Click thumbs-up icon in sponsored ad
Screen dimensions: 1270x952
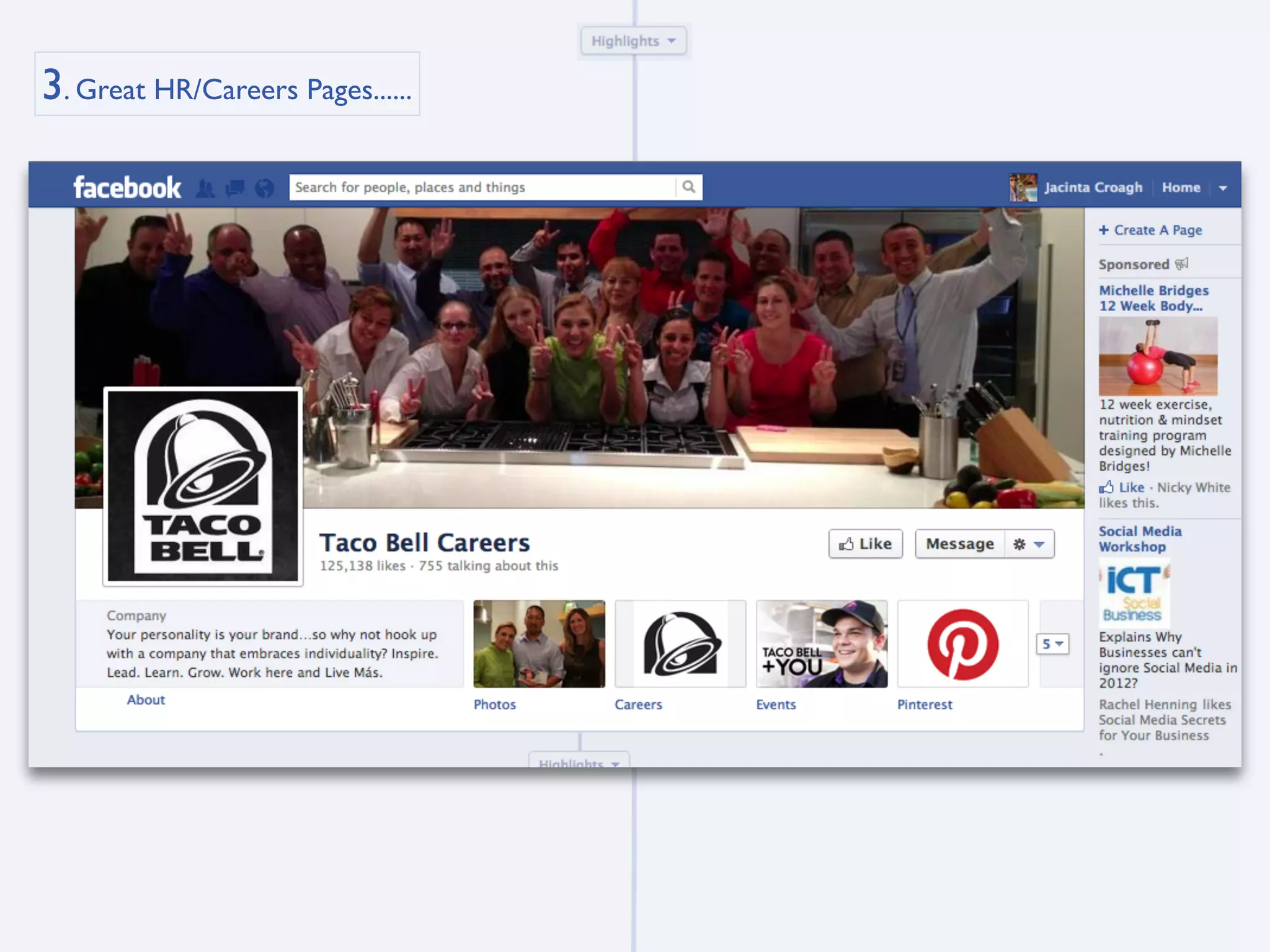pos(1106,487)
